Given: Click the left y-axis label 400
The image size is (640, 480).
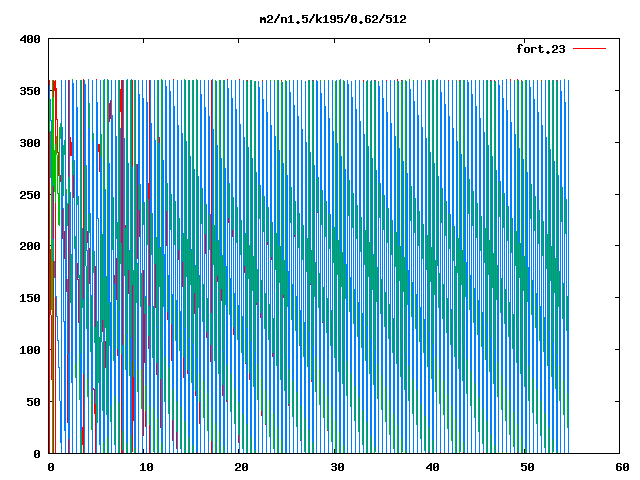Looking at the screenshot, I should point(30,39).
